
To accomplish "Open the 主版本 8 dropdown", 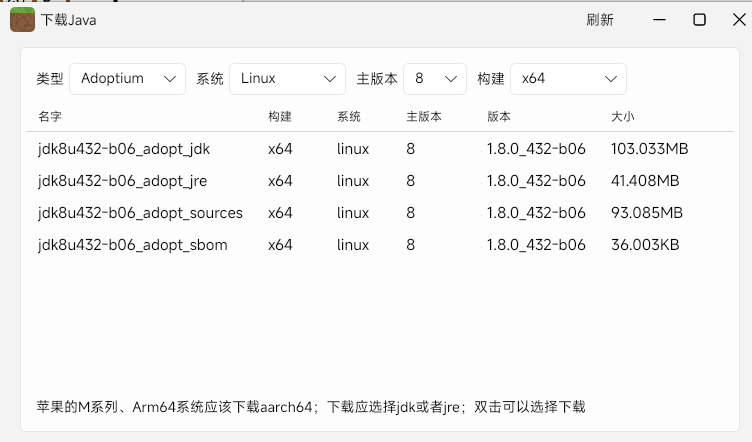I will pyautogui.click(x=435, y=79).
